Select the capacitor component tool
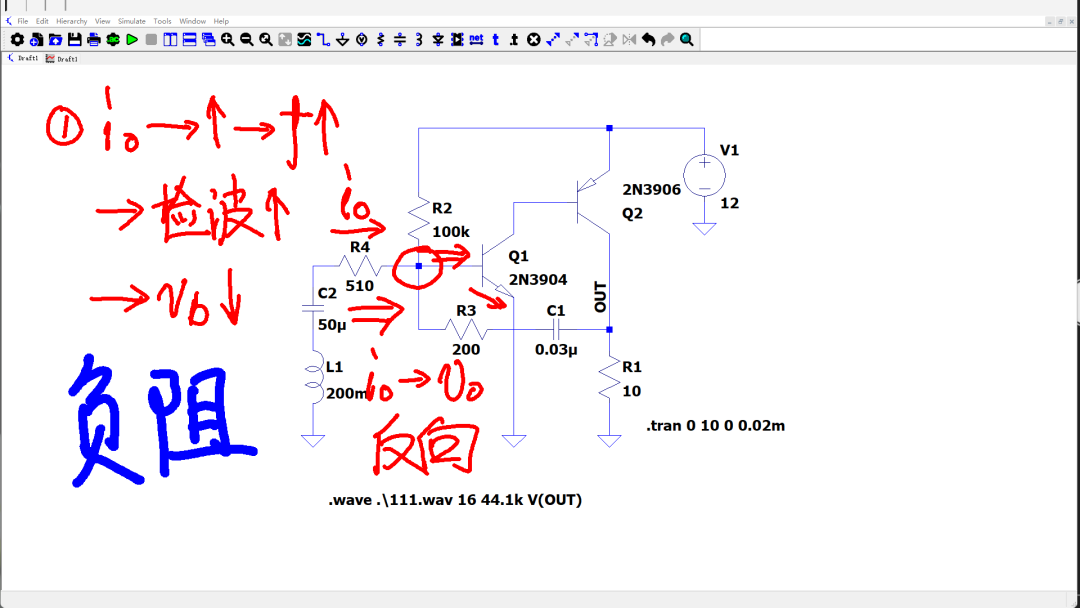Image resolution: width=1080 pixels, height=608 pixels. point(399,40)
